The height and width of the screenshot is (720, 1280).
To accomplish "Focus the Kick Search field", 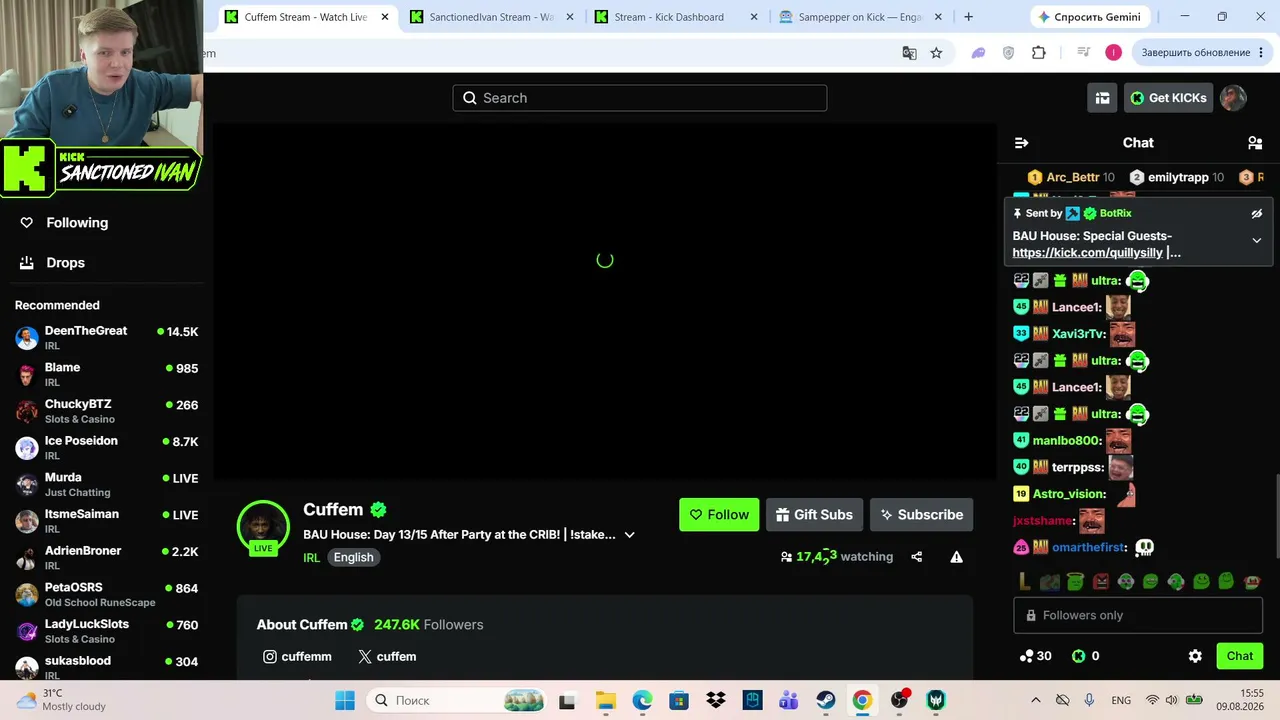I will [x=640, y=98].
